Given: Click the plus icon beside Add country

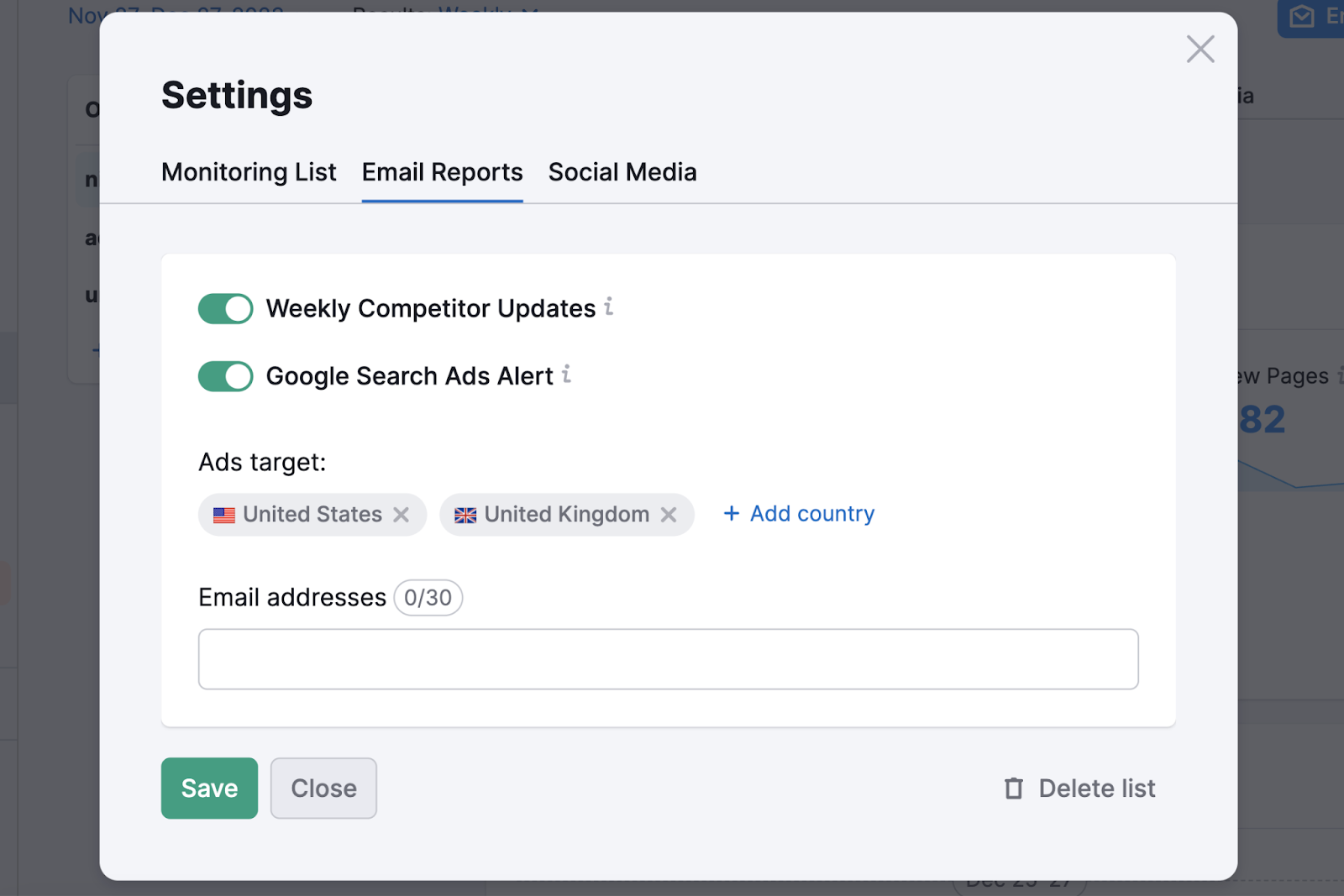Looking at the screenshot, I should click(730, 513).
